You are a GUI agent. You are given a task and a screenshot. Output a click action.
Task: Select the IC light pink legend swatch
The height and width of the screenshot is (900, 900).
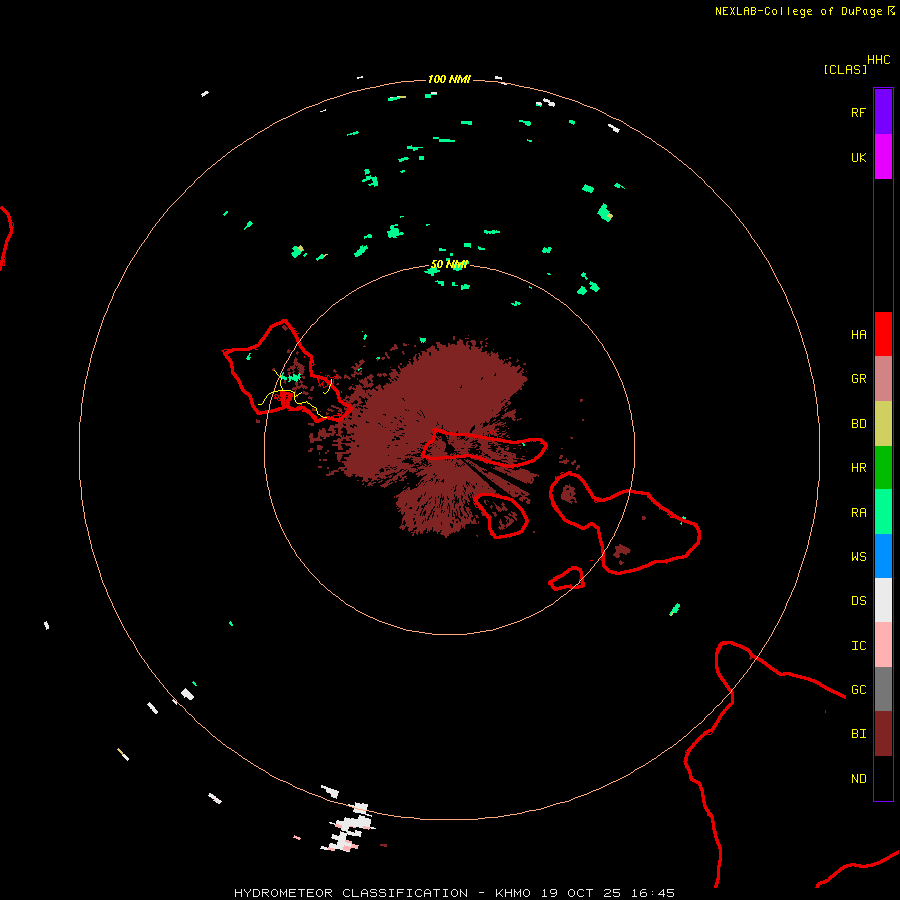(883, 645)
